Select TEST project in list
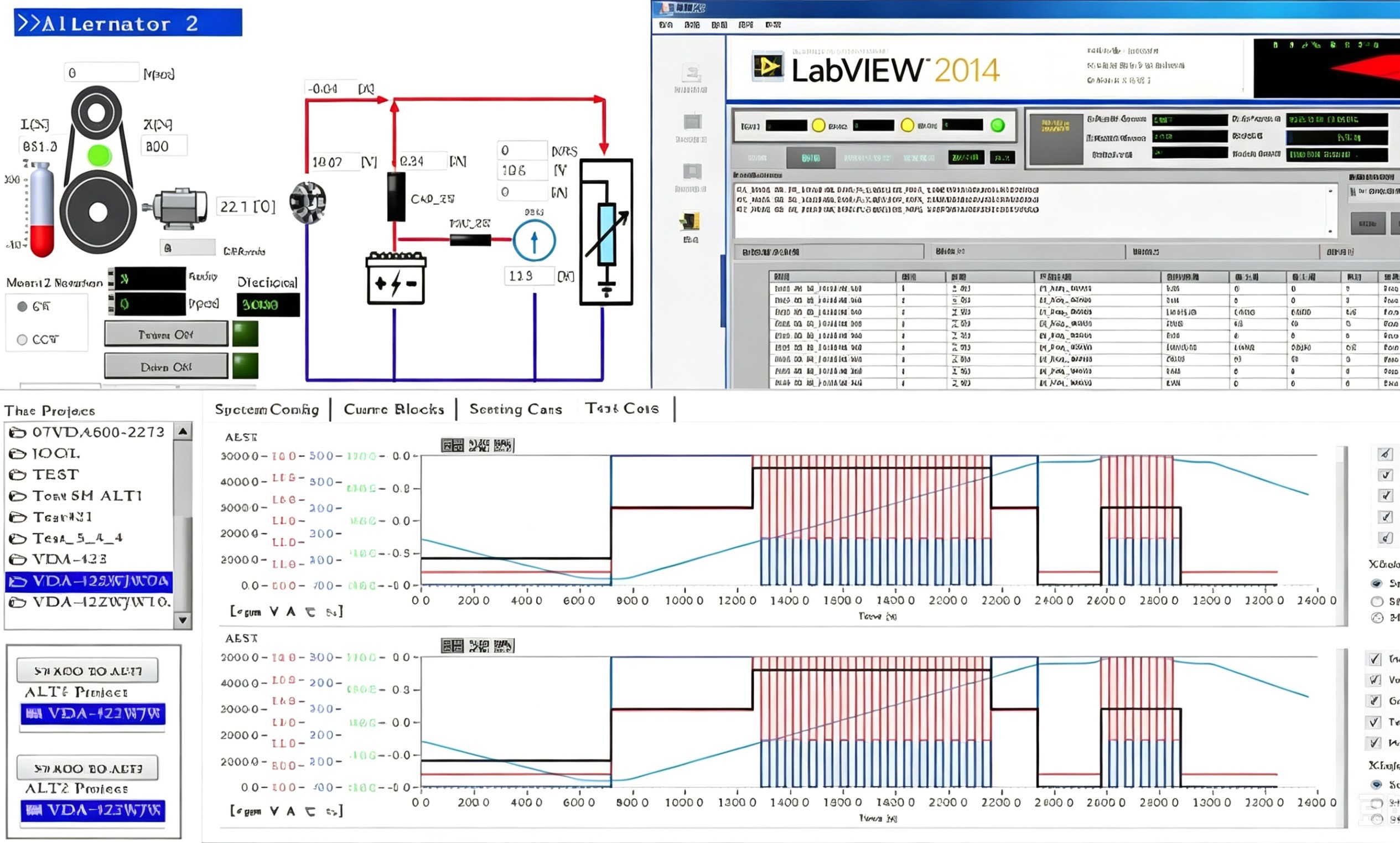The width and height of the screenshot is (1400, 843). point(89,474)
